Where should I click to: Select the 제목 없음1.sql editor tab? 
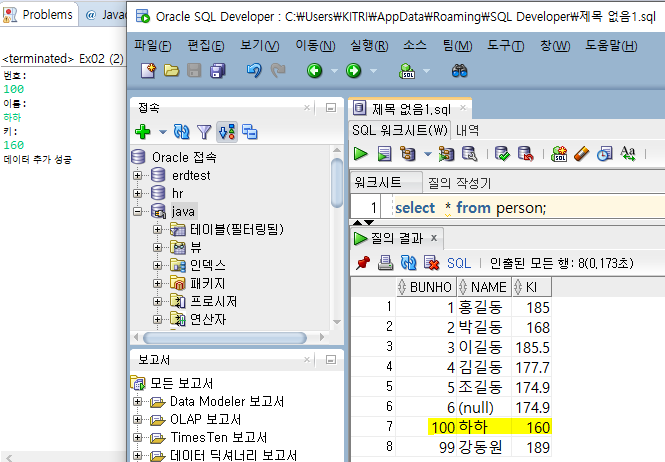(x=411, y=109)
